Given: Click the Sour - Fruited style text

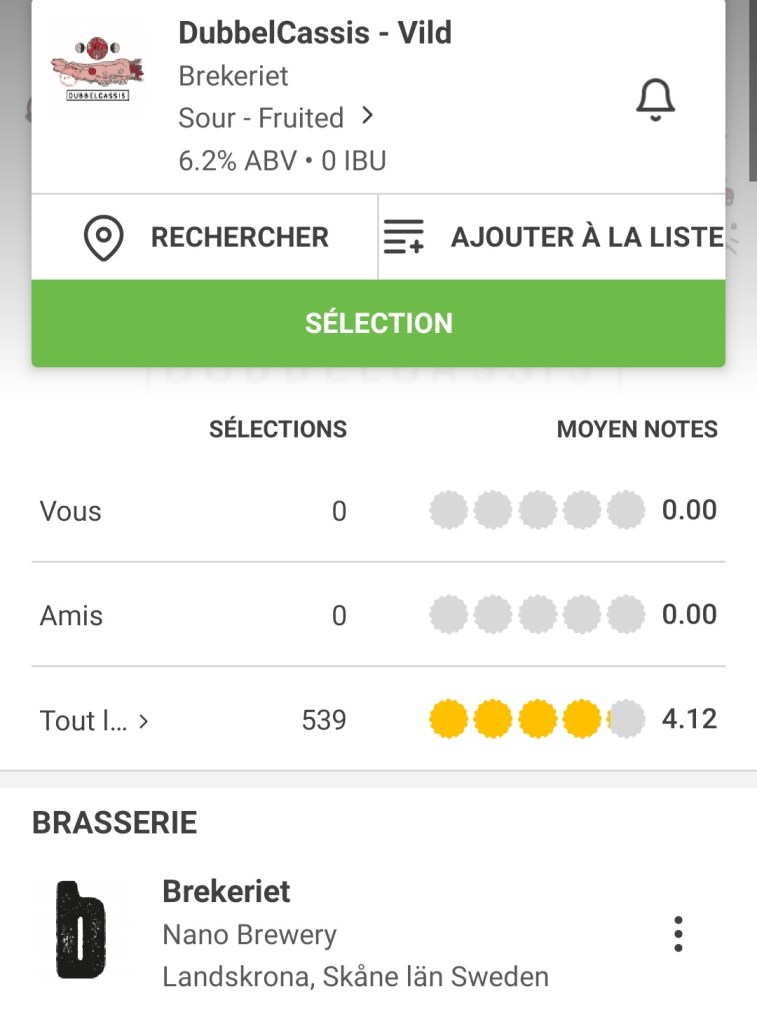Looking at the screenshot, I should [261, 118].
